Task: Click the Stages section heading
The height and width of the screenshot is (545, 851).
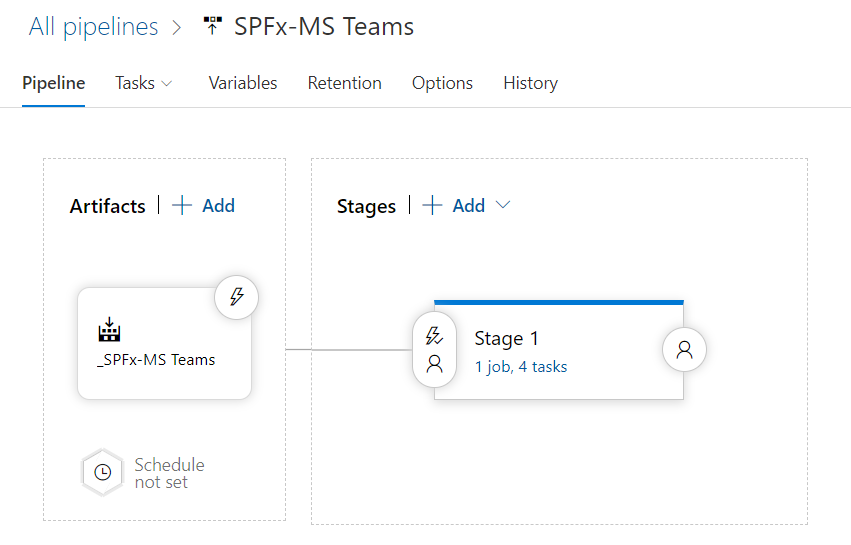Action: (x=366, y=207)
